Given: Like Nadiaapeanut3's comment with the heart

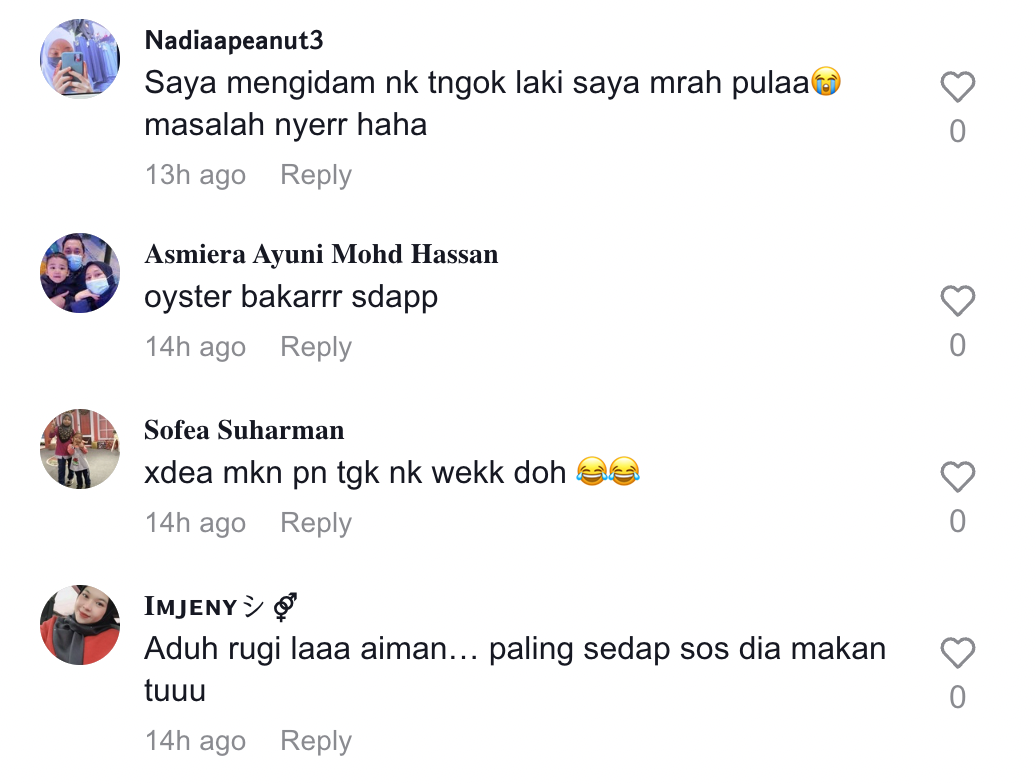Looking at the screenshot, I should point(957,87).
